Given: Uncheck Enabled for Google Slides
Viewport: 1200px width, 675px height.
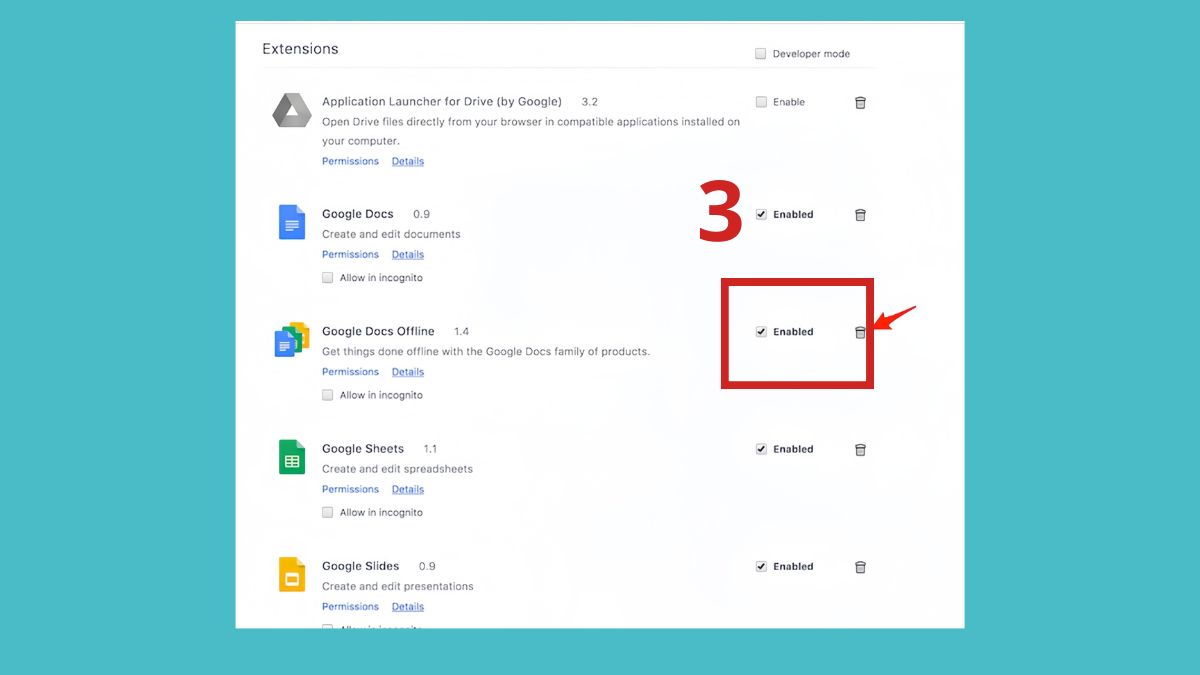Looking at the screenshot, I should pos(761,566).
